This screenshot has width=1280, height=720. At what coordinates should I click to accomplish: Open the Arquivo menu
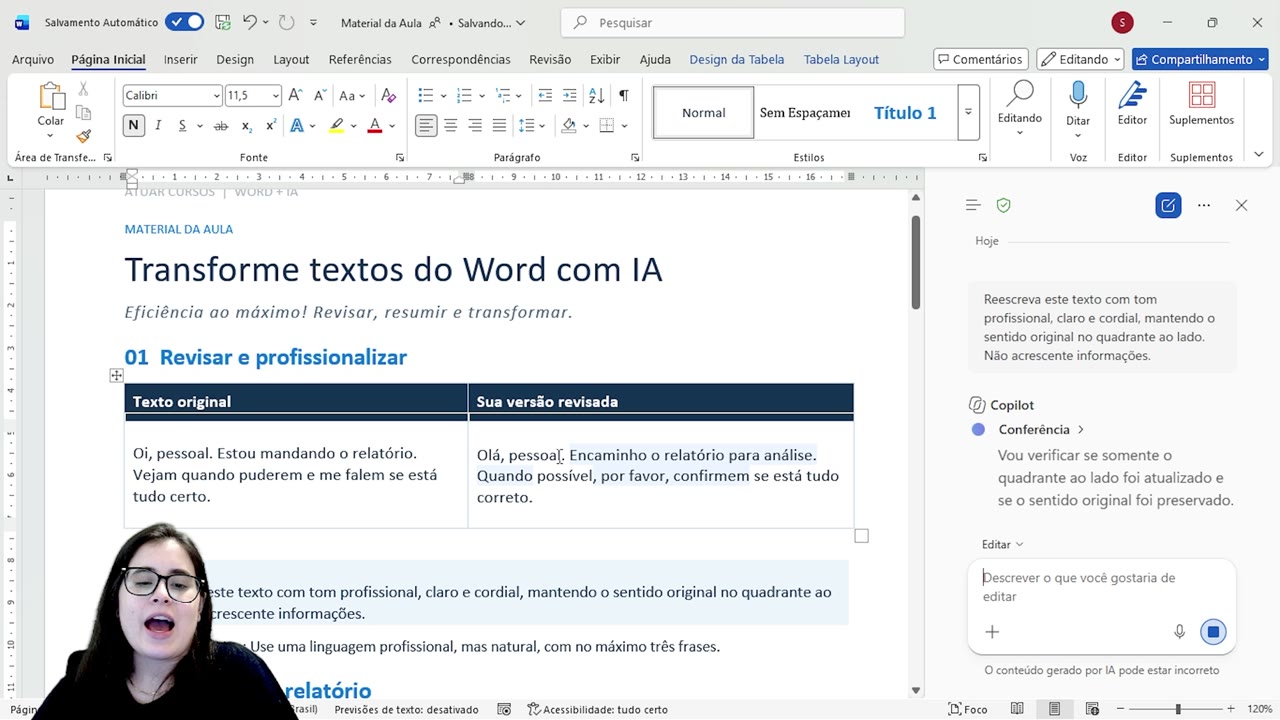(33, 59)
